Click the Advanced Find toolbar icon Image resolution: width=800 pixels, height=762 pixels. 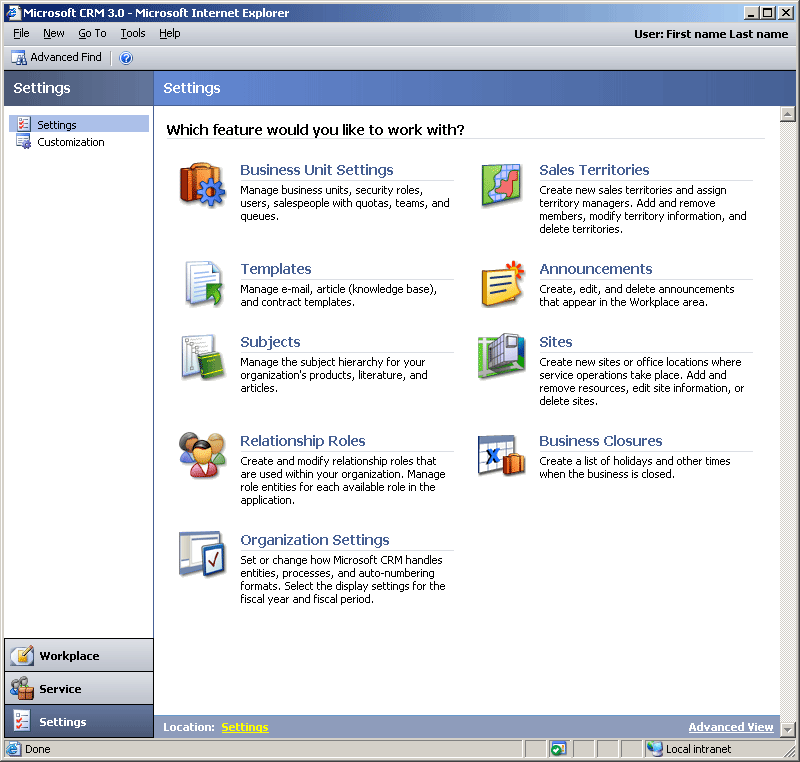(x=19, y=58)
